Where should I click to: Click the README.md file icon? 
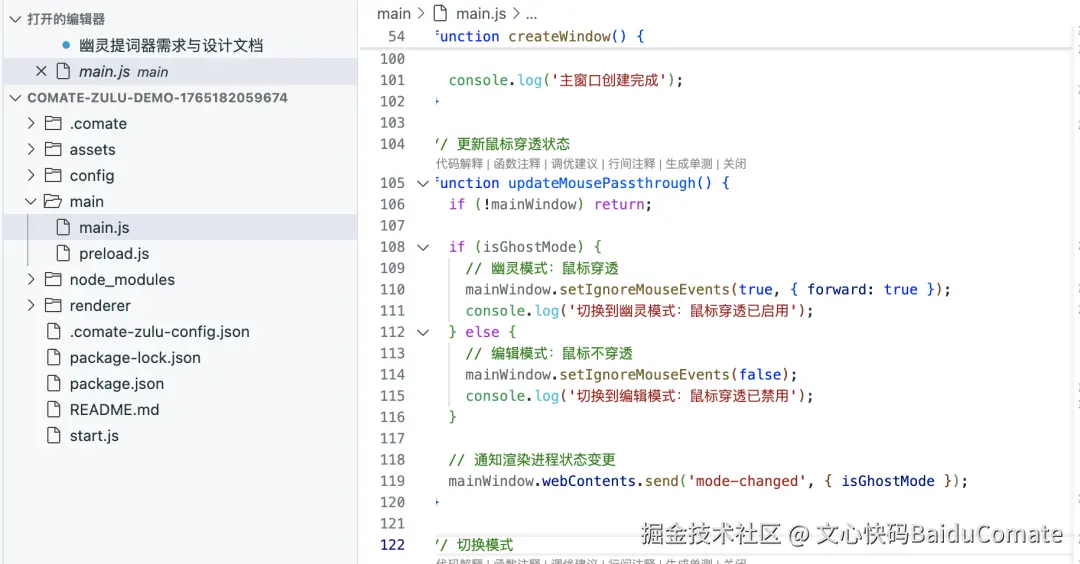point(53,410)
